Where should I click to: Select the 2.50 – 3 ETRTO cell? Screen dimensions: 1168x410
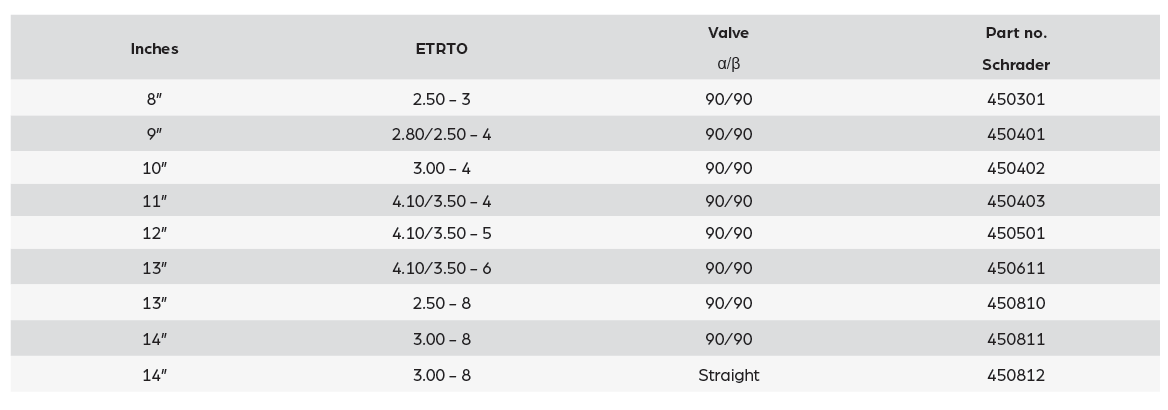441,99
